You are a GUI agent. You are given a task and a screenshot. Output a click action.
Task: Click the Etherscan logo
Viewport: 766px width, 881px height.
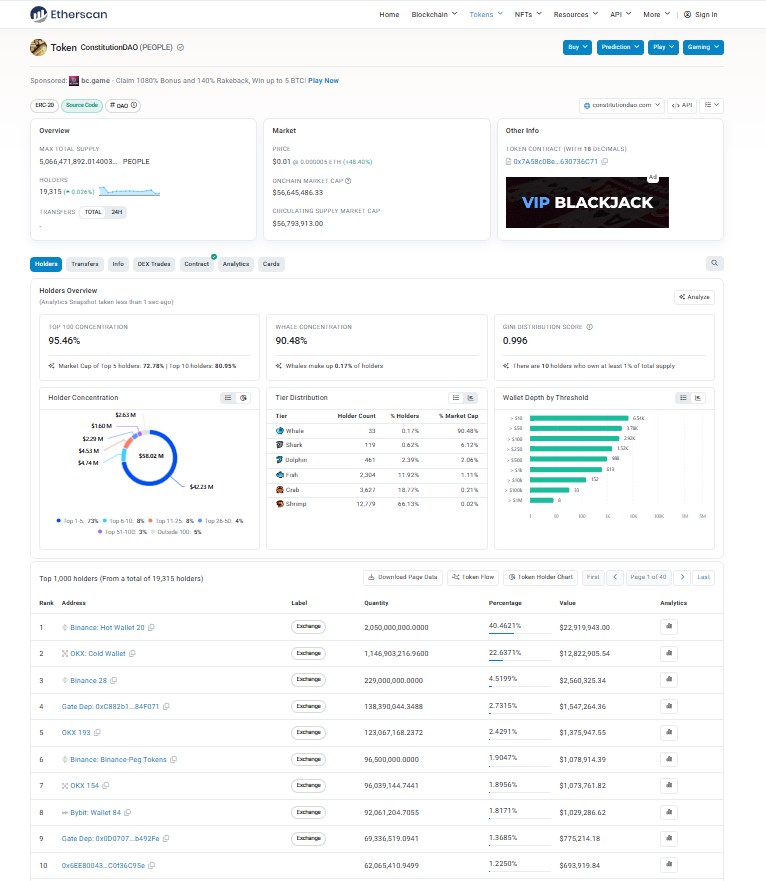pyautogui.click(x=69, y=14)
